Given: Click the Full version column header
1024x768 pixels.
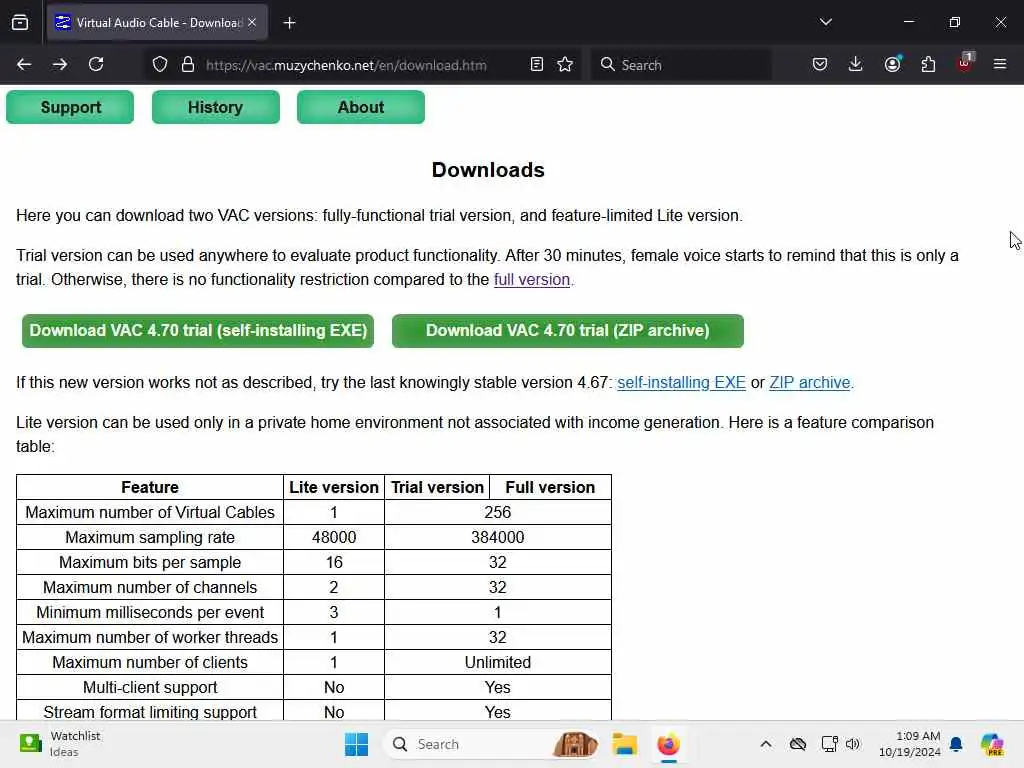Looking at the screenshot, I should point(550,487).
